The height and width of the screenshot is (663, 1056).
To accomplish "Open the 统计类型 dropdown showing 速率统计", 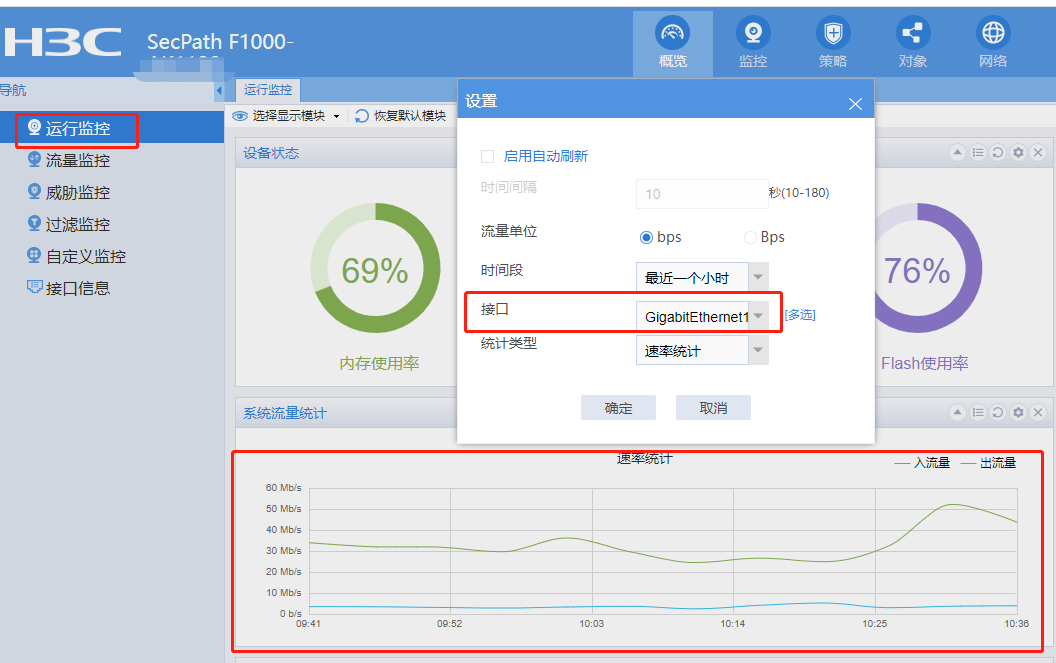I will 702,350.
